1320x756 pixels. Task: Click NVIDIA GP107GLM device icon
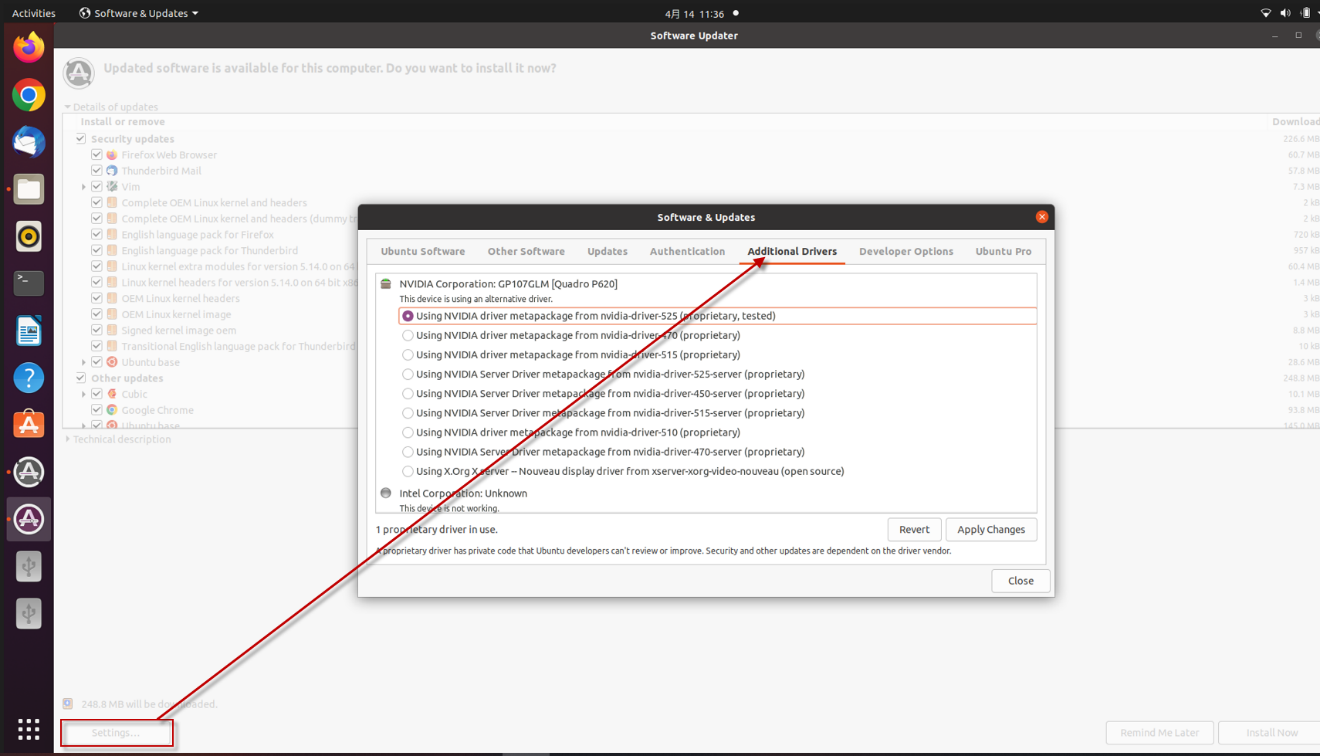click(x=386, y=284)
